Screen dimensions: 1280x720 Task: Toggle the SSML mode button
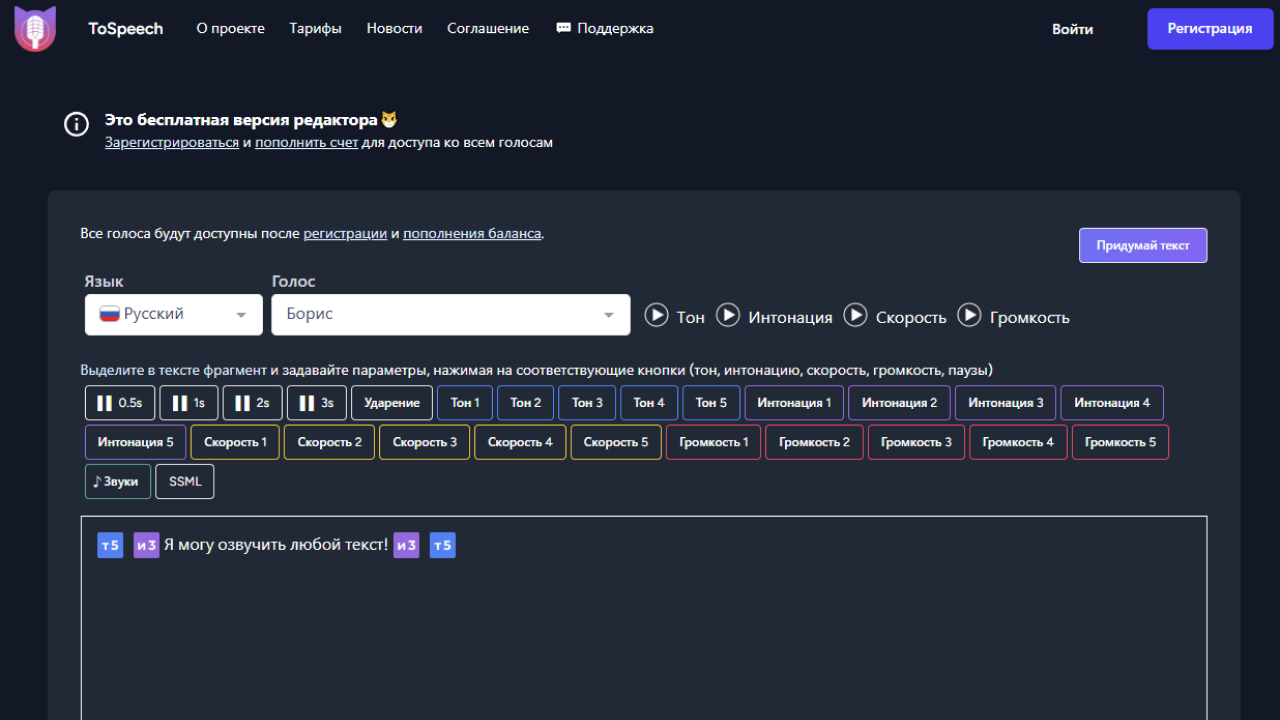pos(185,481)
